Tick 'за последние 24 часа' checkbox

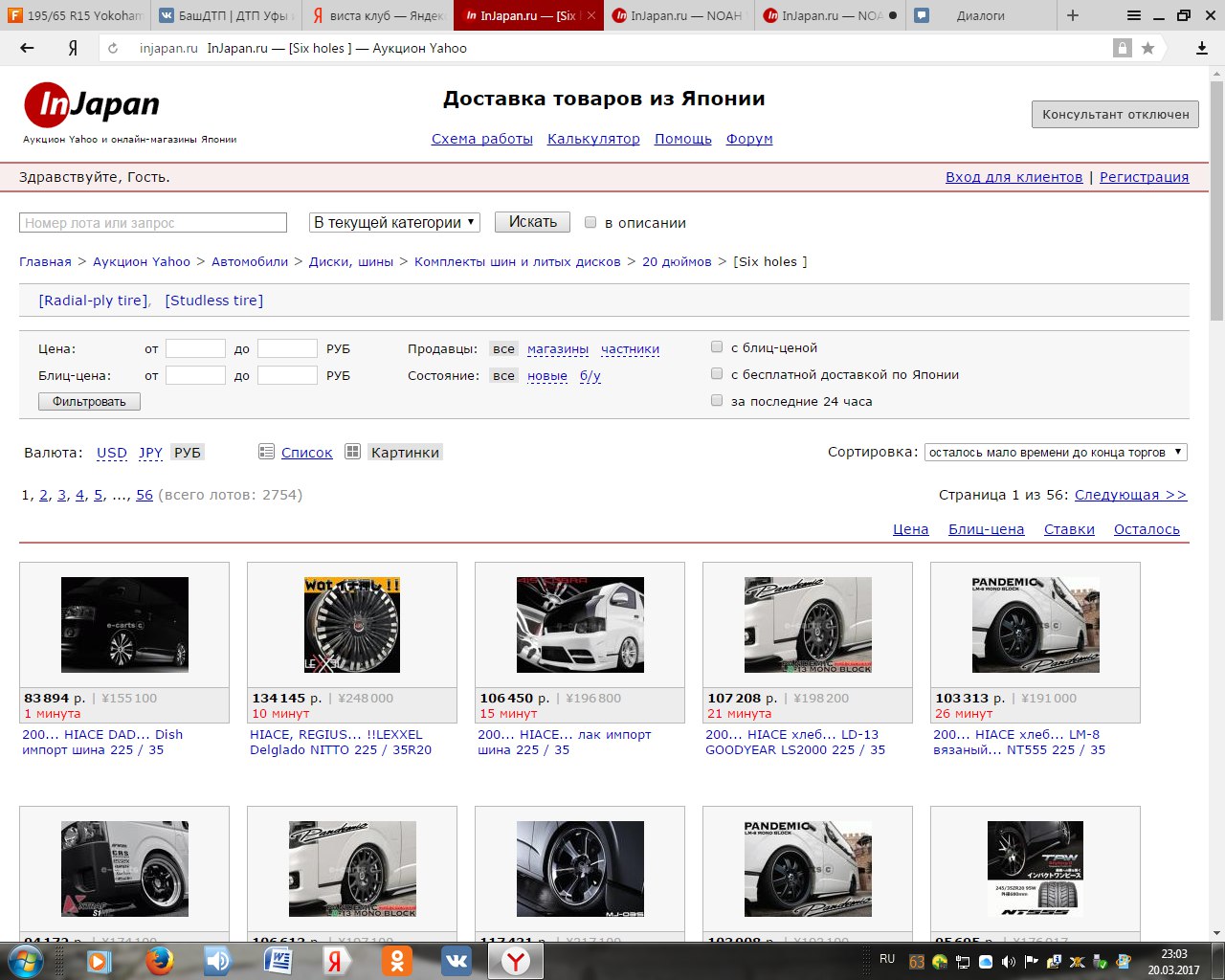717,401
